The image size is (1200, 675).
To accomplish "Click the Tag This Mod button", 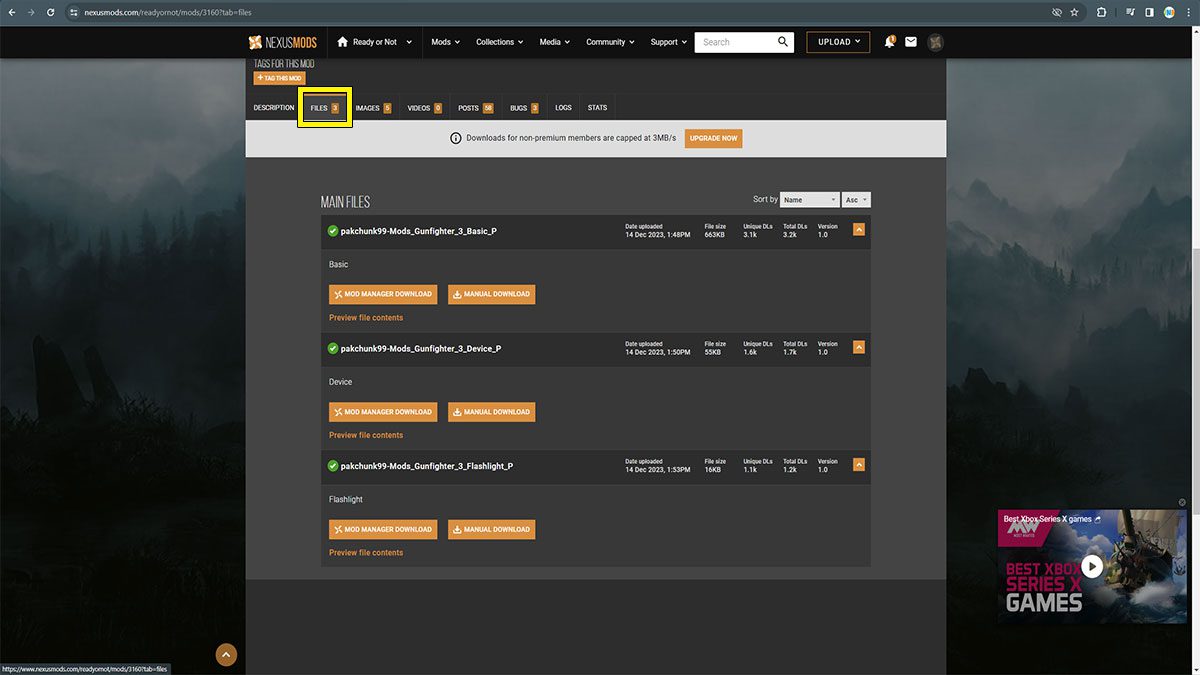I will pos(279,78).
